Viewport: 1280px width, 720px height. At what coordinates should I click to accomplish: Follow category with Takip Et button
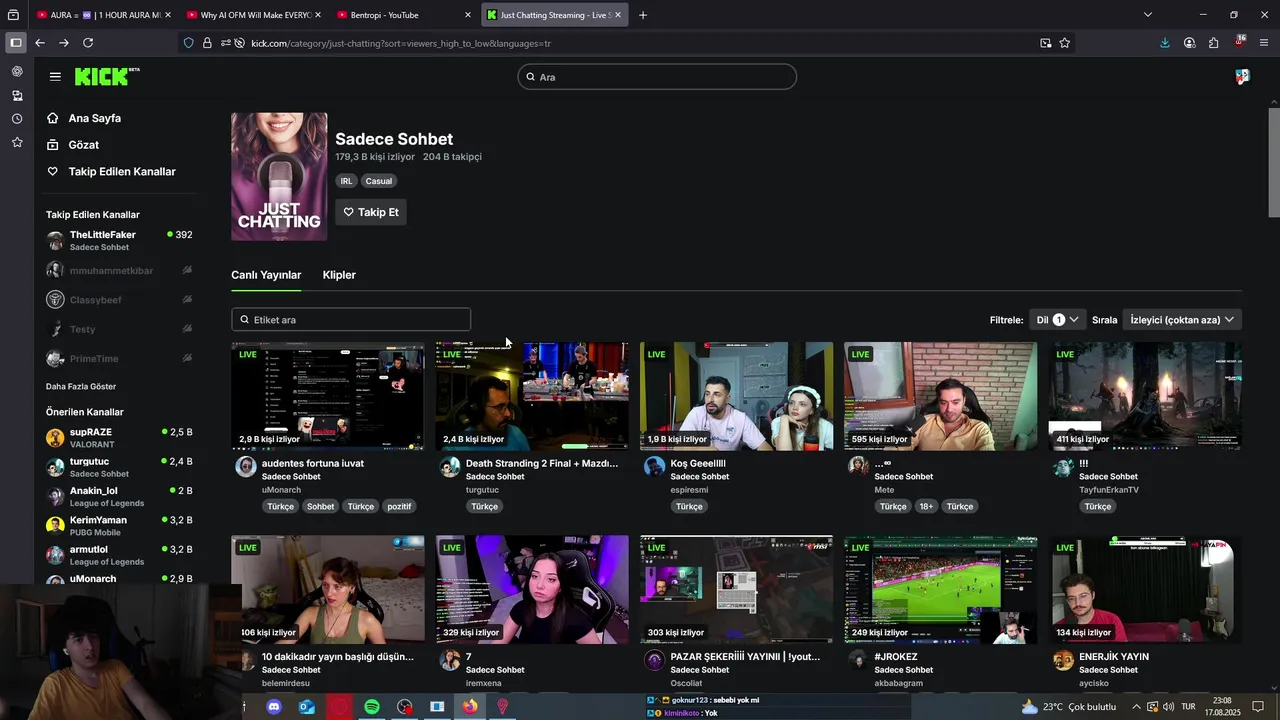pyautogui.click(x=371, y=212)
